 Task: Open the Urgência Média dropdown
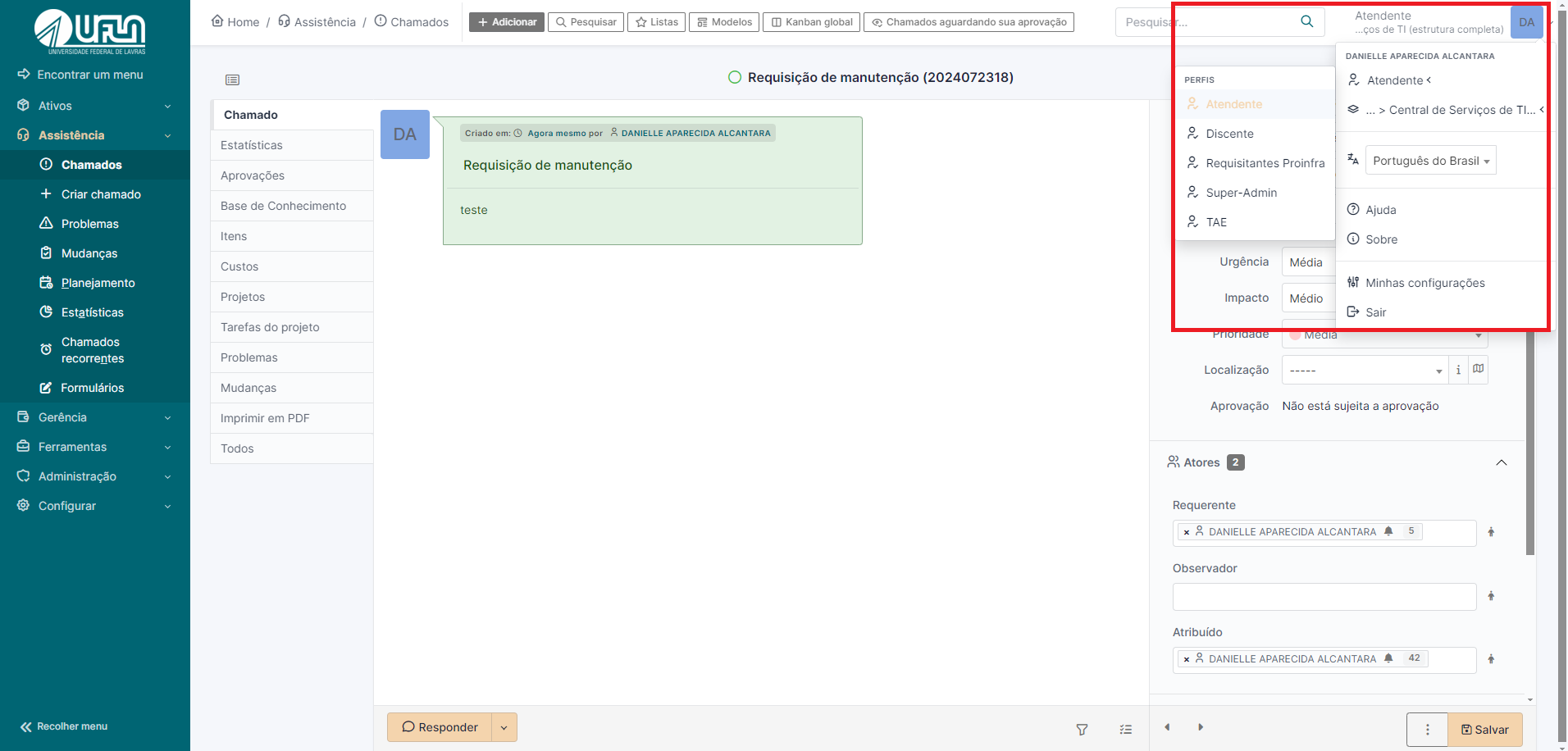[x=1309, y=262]
